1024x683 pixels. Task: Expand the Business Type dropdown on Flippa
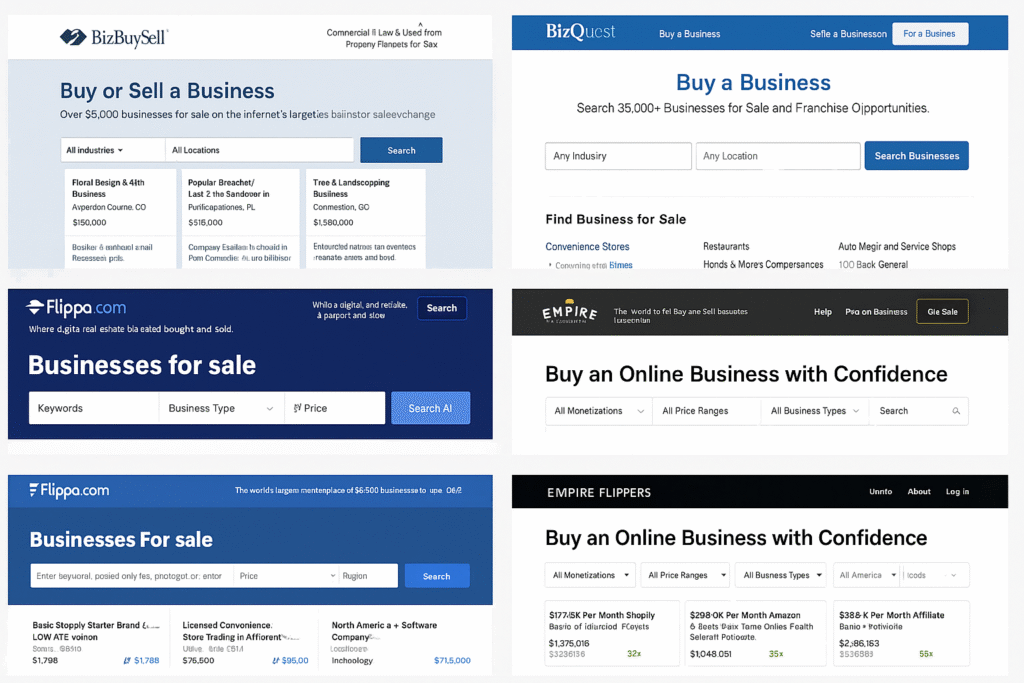tap(221, 408)
